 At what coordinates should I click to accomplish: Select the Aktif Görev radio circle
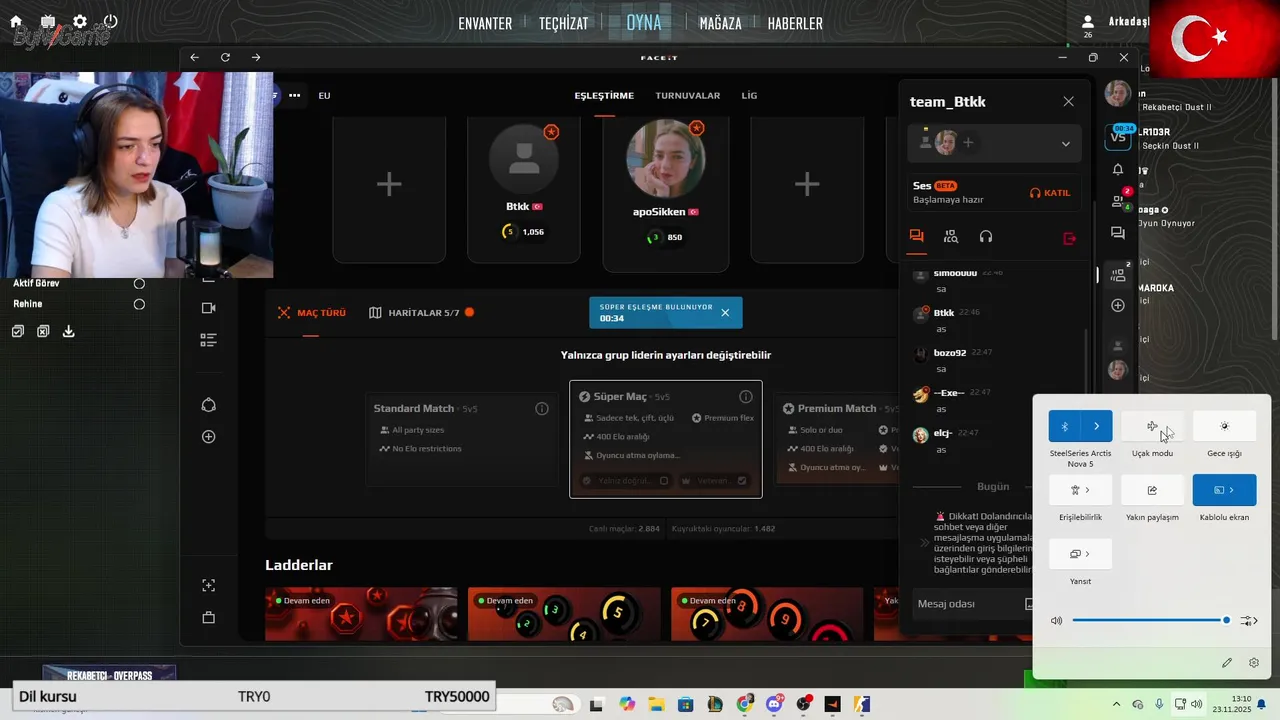139,284
